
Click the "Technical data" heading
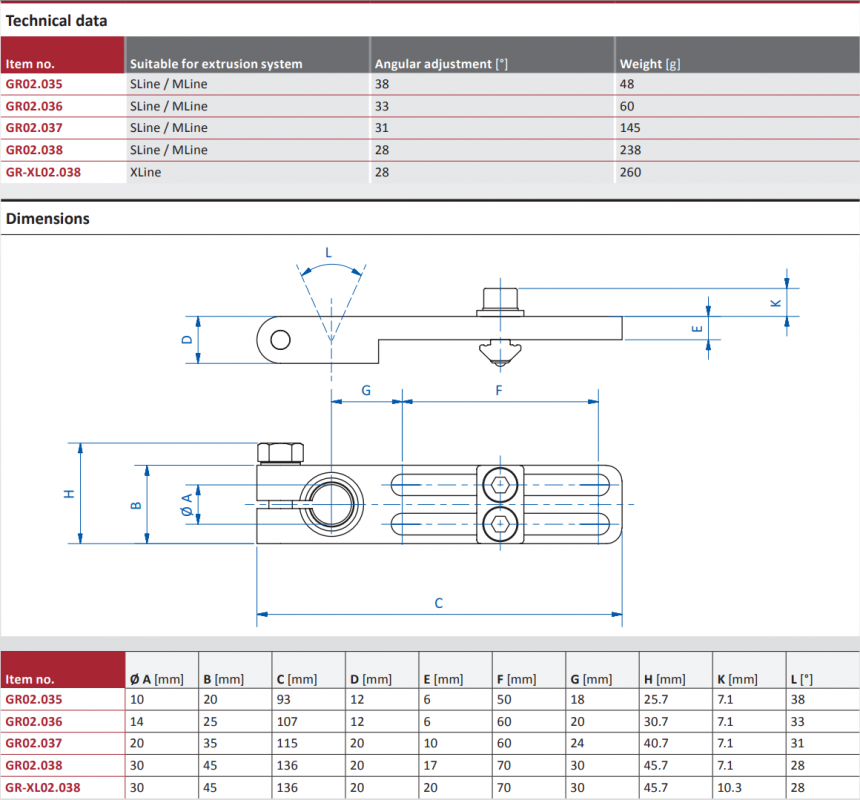(56, 21)
